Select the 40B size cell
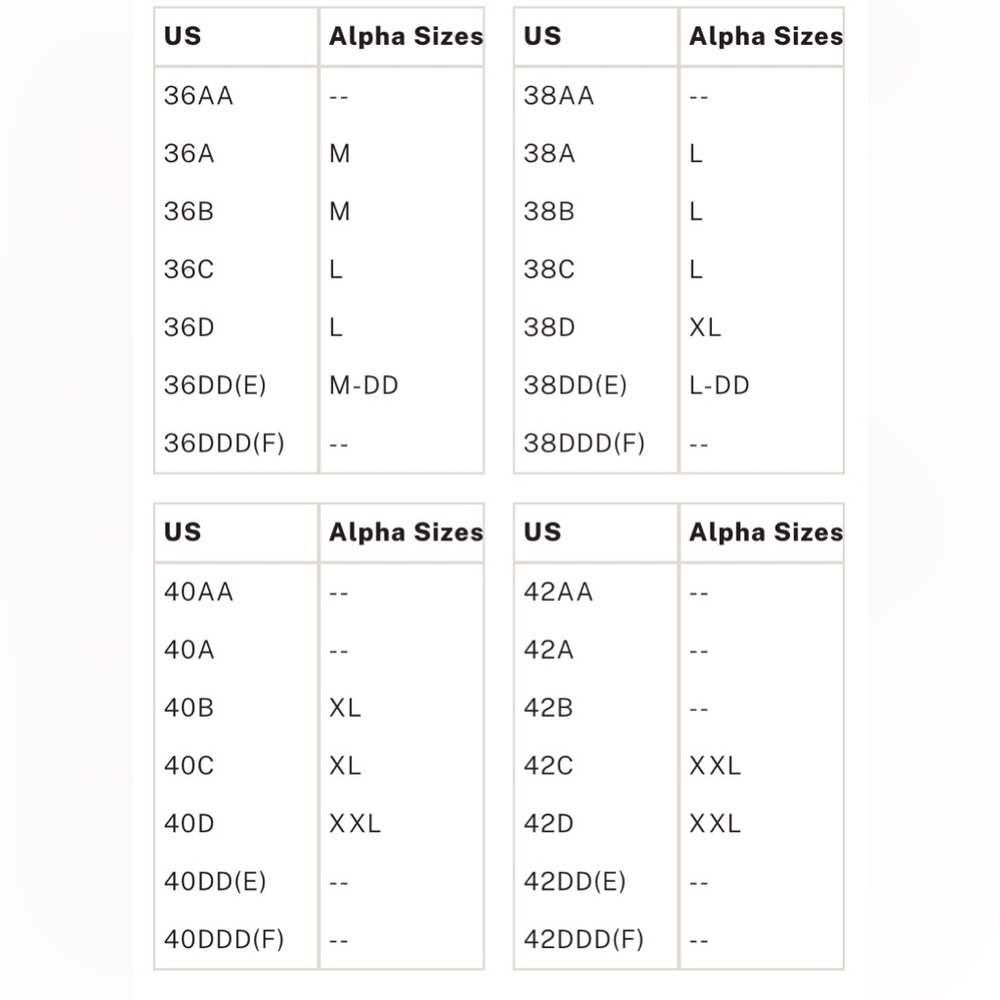The image size is (1000, 1000). [189, 708]
